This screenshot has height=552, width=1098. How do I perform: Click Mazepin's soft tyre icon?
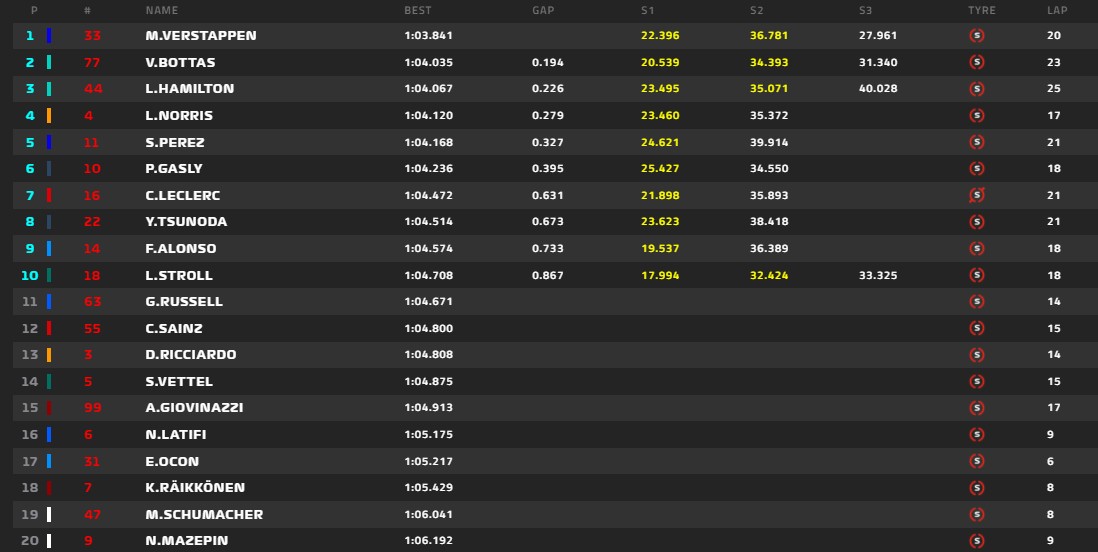[x=977, y=541]
